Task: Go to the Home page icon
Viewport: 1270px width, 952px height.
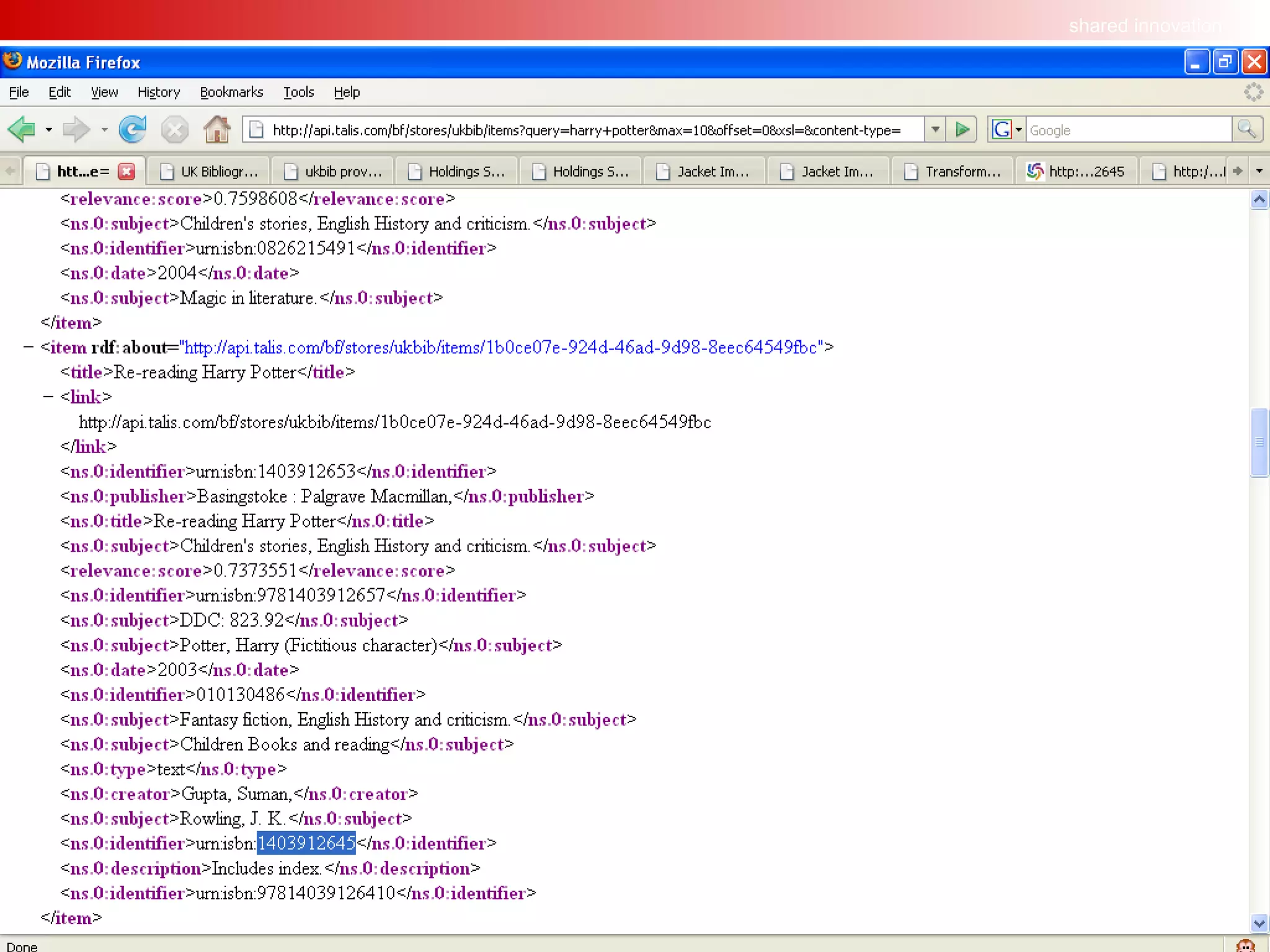Action: point(216,130)
